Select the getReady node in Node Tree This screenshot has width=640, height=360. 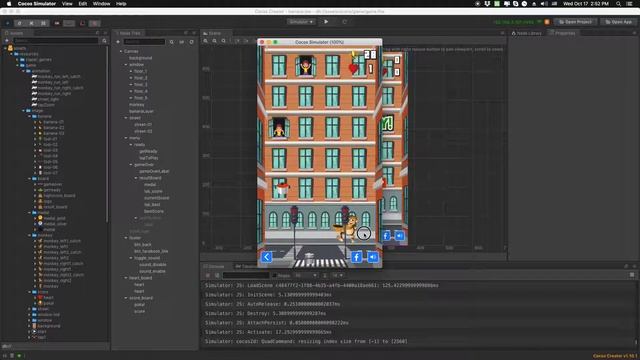148,151
